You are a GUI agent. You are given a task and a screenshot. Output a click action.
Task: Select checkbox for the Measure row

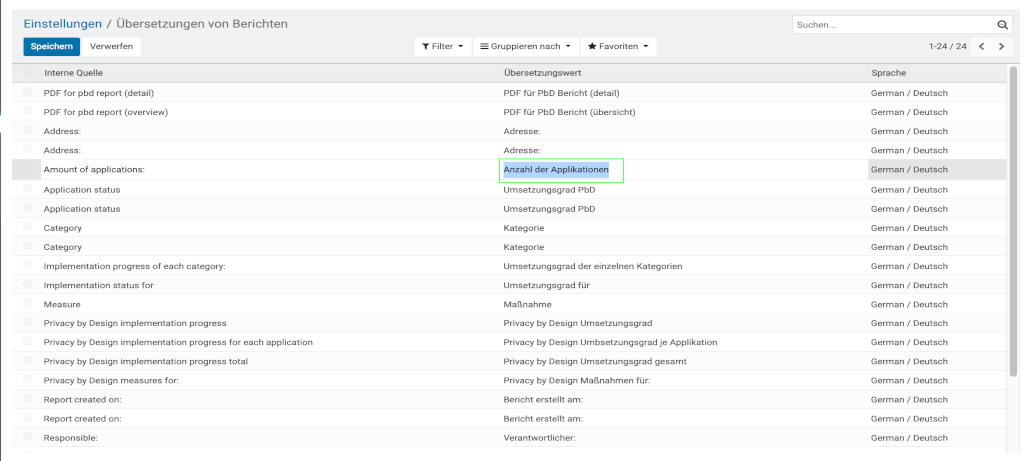pos(28,304)
